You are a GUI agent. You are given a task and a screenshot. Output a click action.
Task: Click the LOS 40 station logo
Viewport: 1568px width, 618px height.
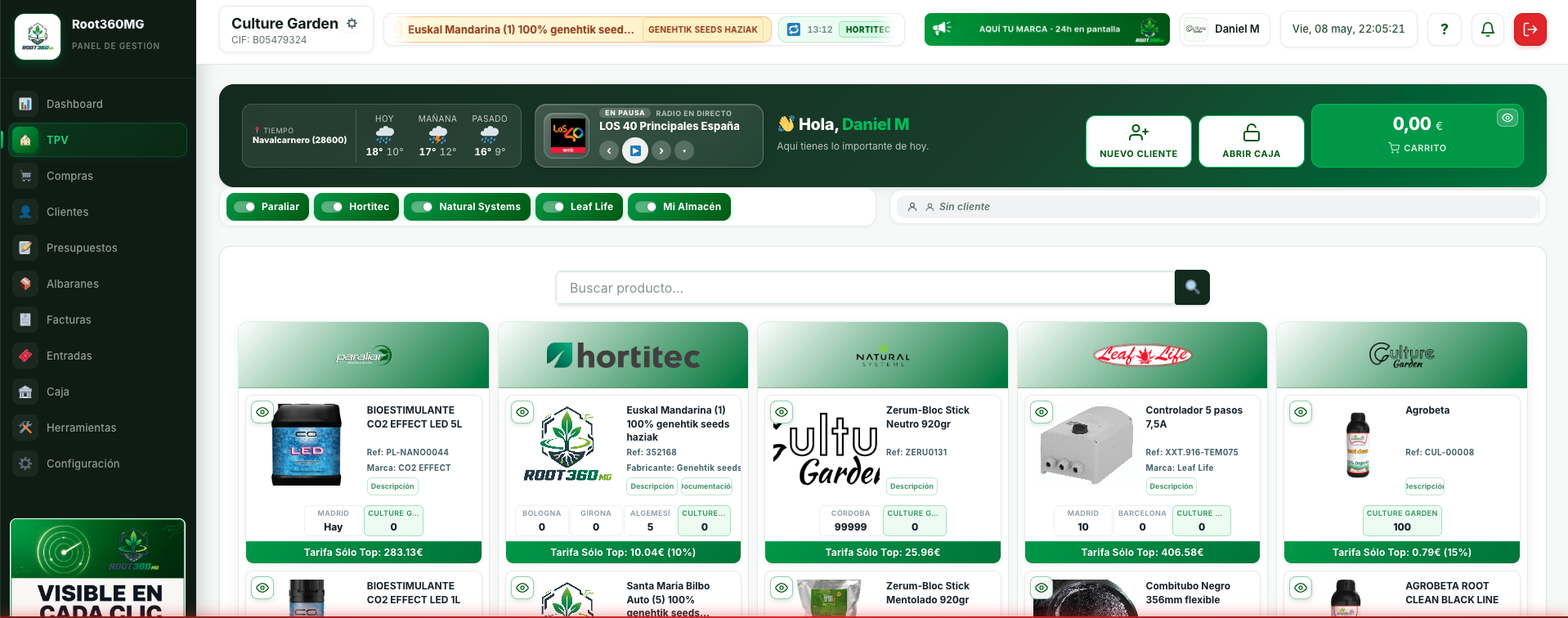567,136
